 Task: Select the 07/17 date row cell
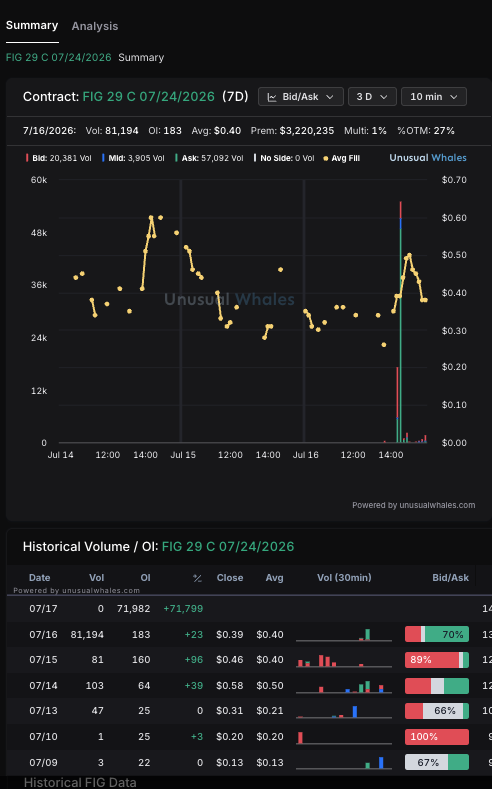tap(43, 608)
